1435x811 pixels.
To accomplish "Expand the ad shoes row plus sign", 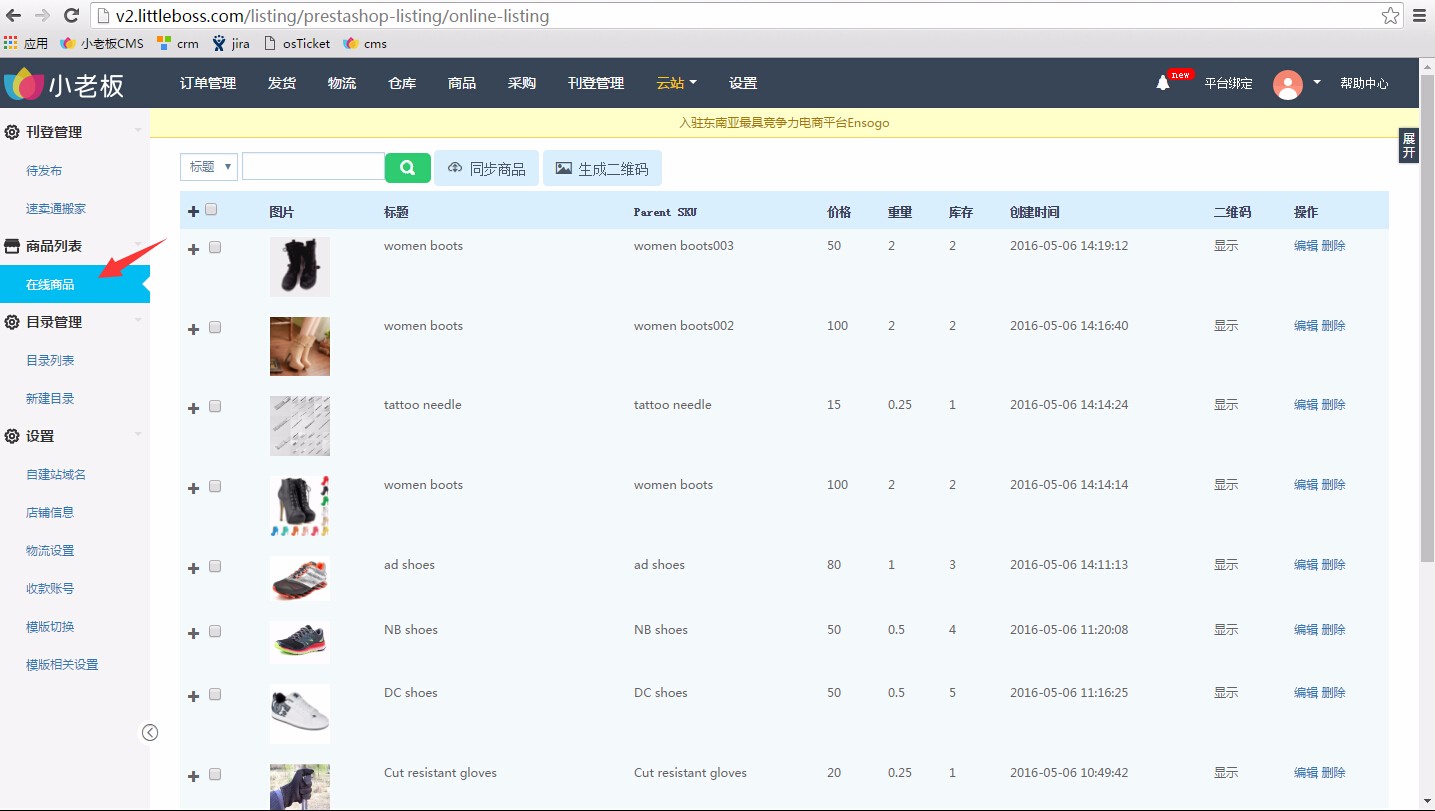I will [x=194, y=568].
